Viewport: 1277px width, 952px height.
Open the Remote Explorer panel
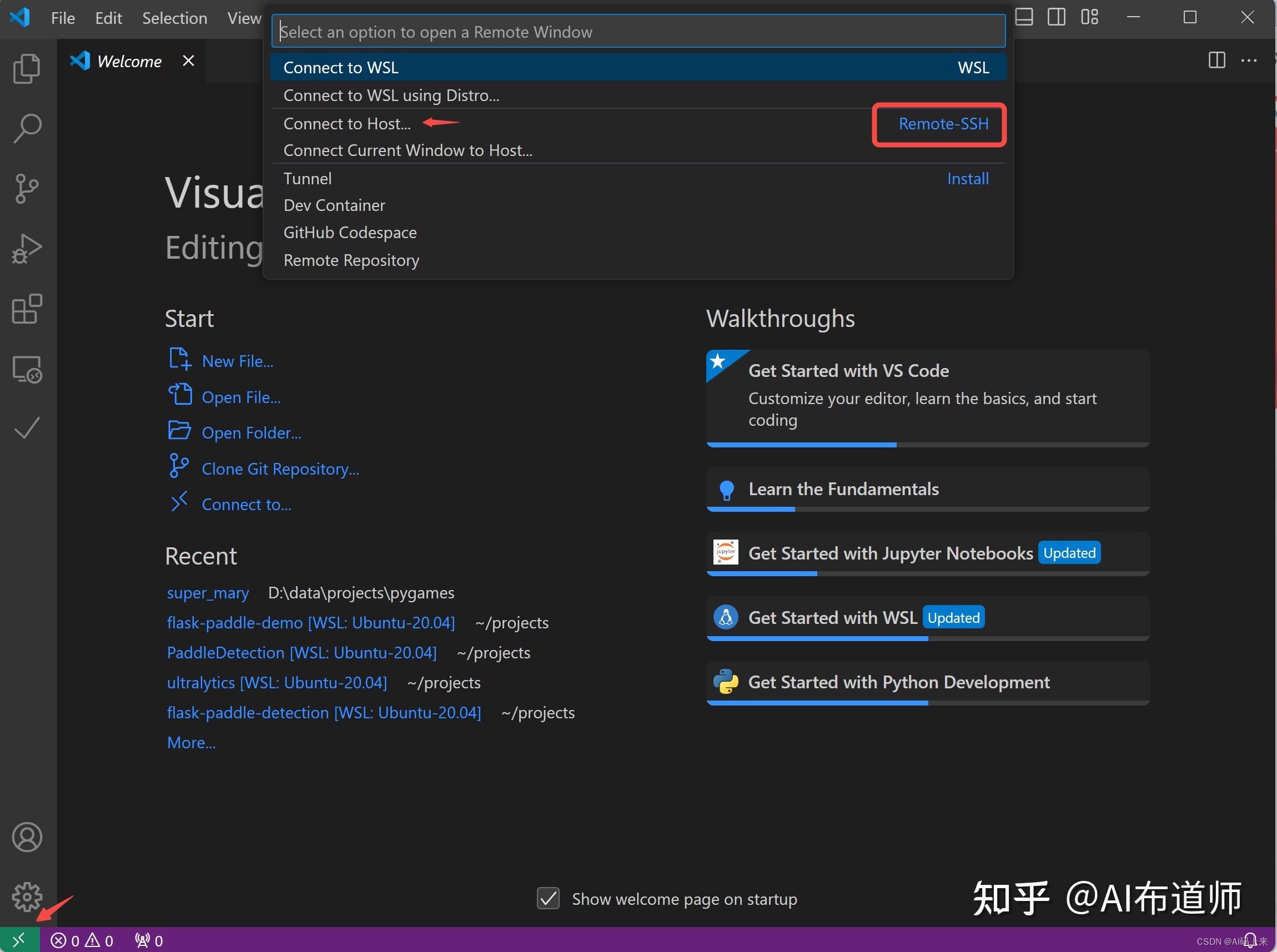click(27, 369)
